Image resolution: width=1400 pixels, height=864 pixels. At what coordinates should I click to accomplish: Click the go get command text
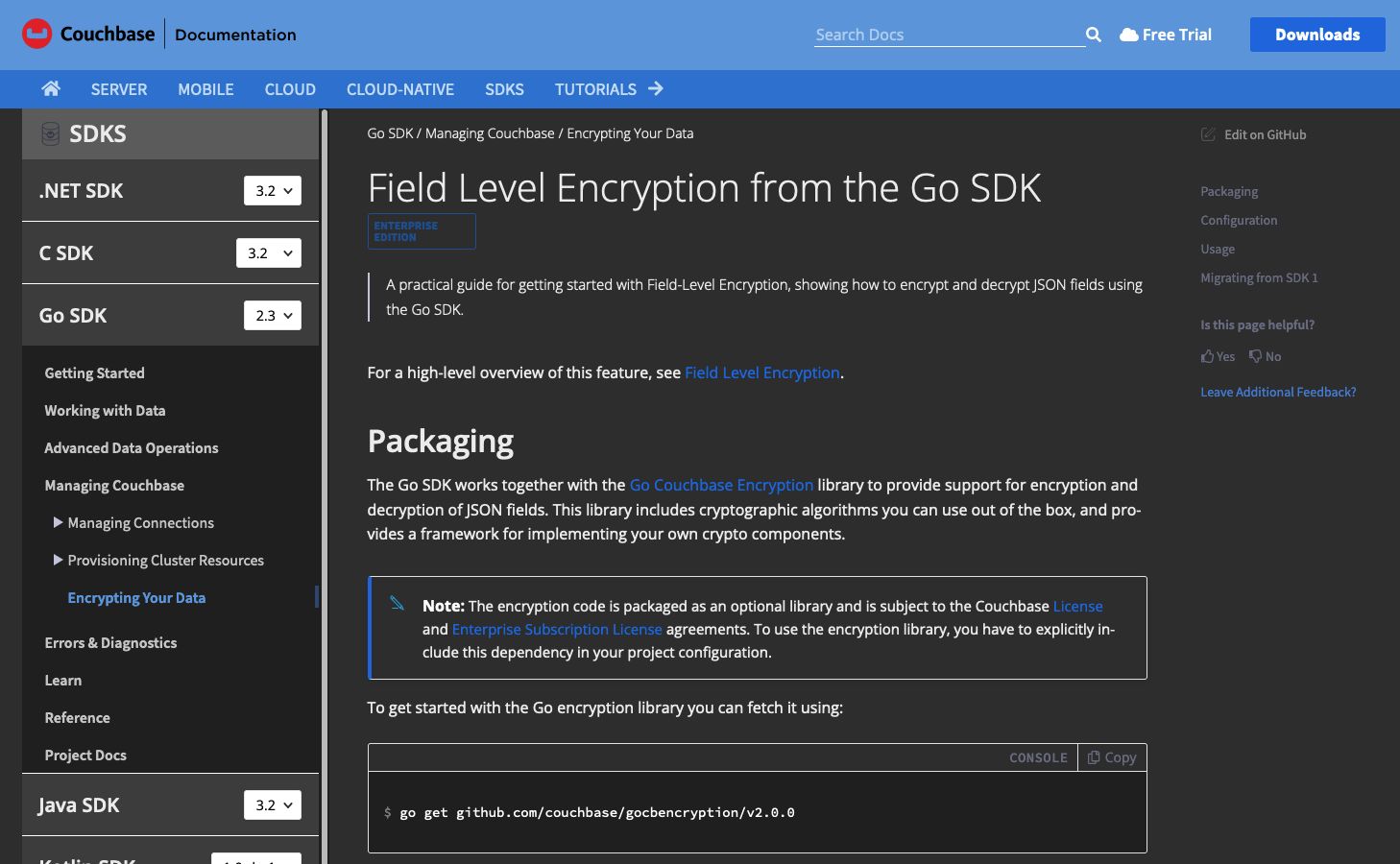[x=596, y=812]
